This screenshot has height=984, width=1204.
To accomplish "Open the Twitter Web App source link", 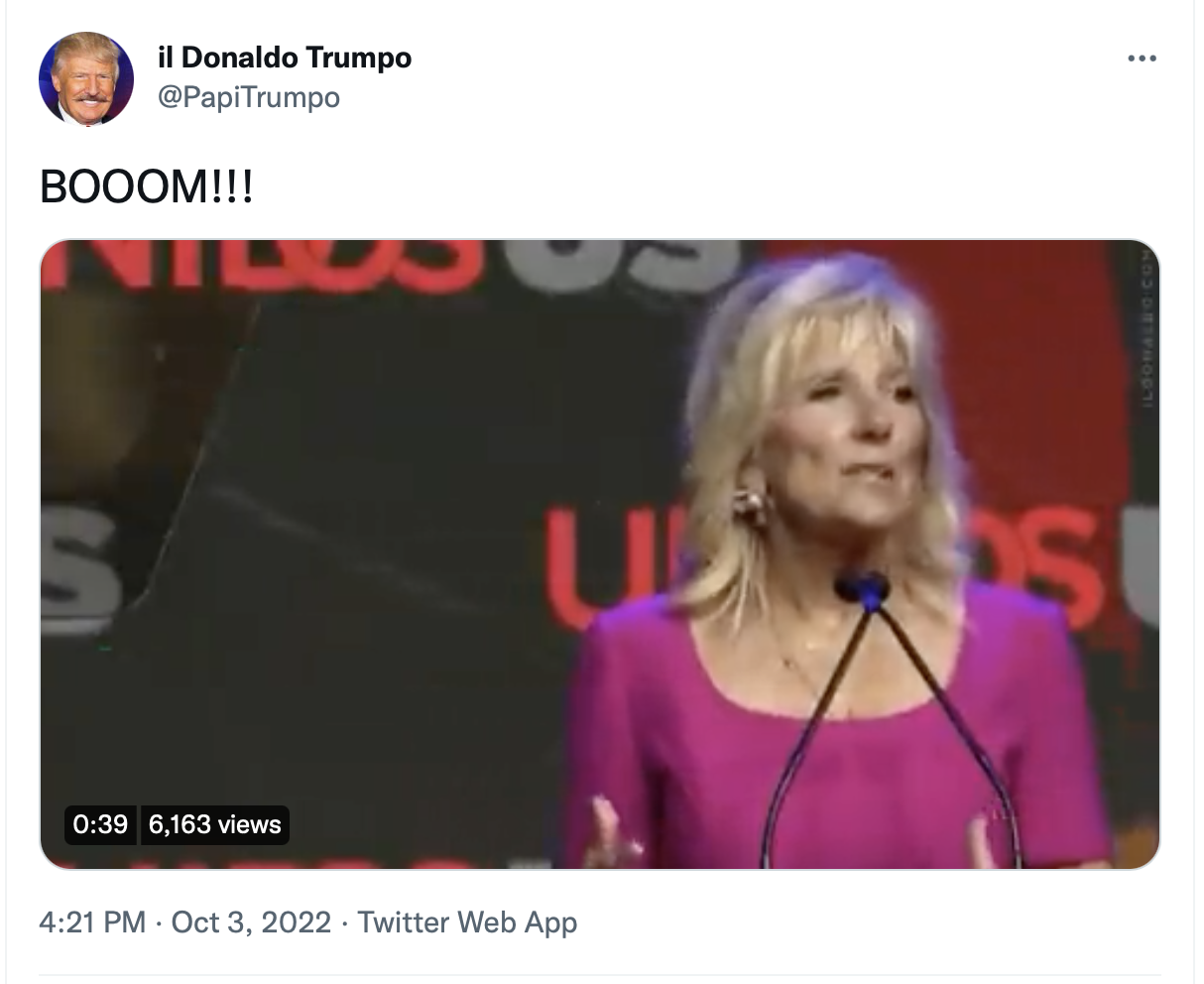I will pyautogui.click(x=467, y=922).
